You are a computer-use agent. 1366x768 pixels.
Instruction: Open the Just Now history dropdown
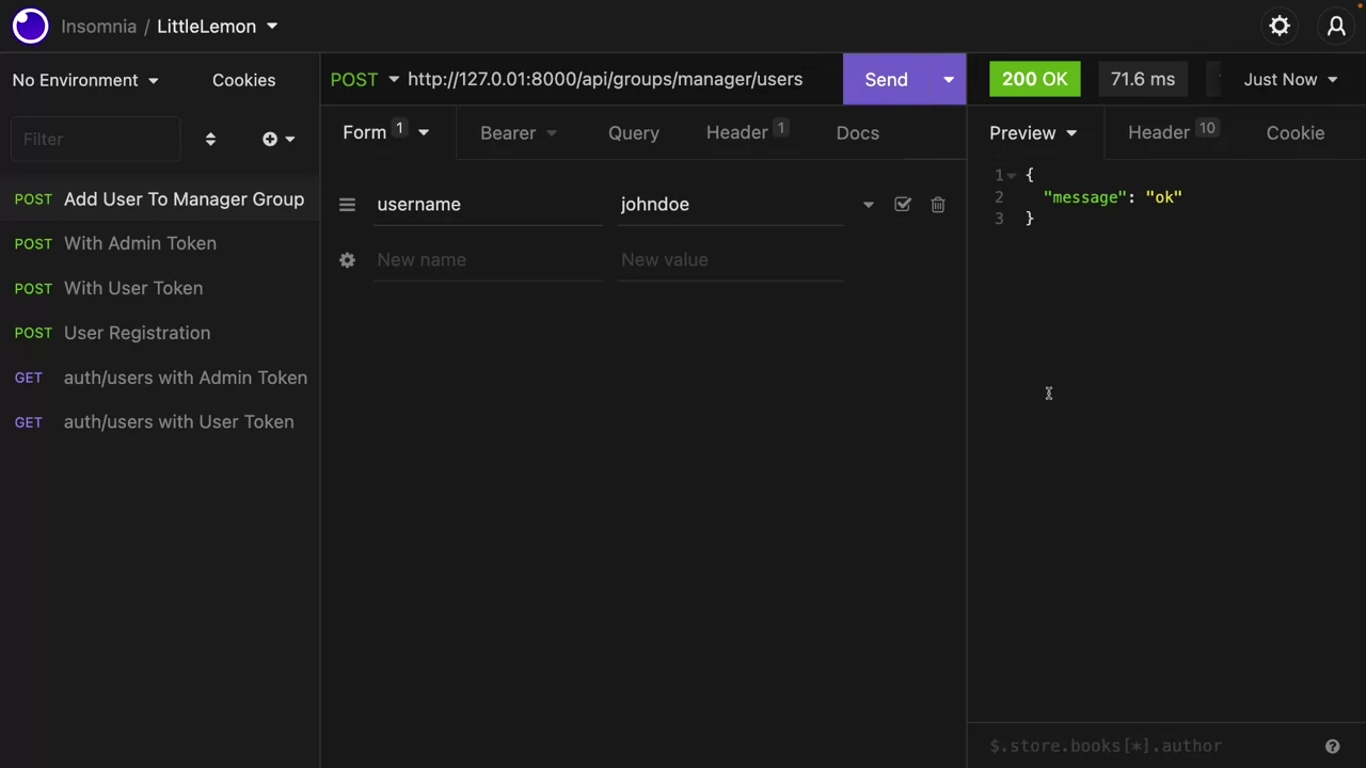(1290, 80)
